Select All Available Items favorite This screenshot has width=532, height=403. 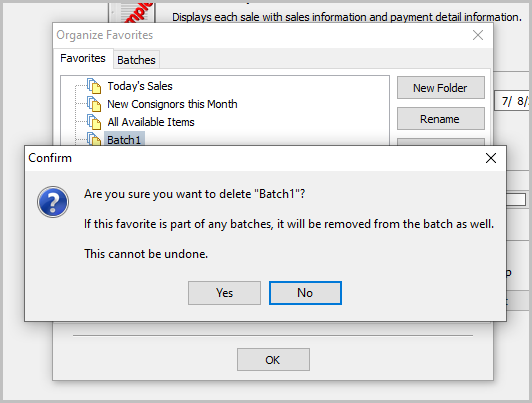pos(151,122)
